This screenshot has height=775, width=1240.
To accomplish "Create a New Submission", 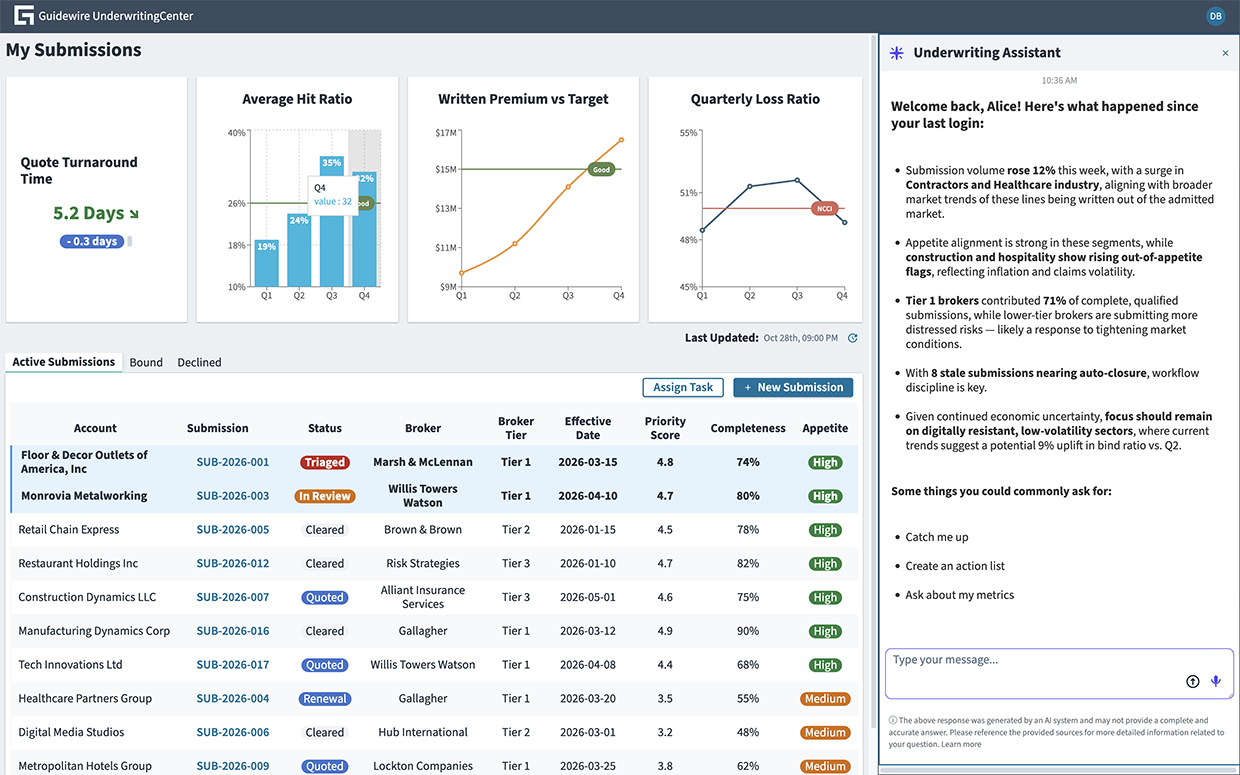I will pyautogui.click(x=793, y=387).
